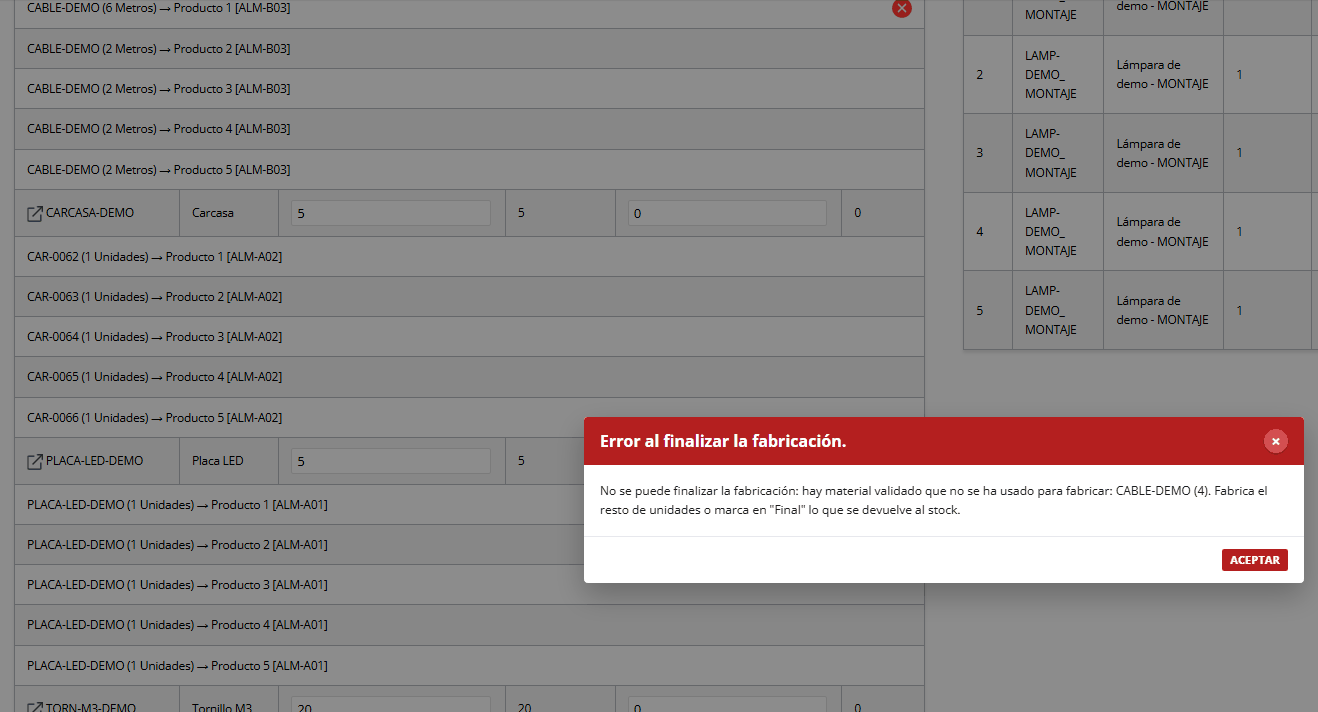Select the CAR-0063 → Producto 2 row
Screen dimensions: 1318x712
tap(469, 297)
